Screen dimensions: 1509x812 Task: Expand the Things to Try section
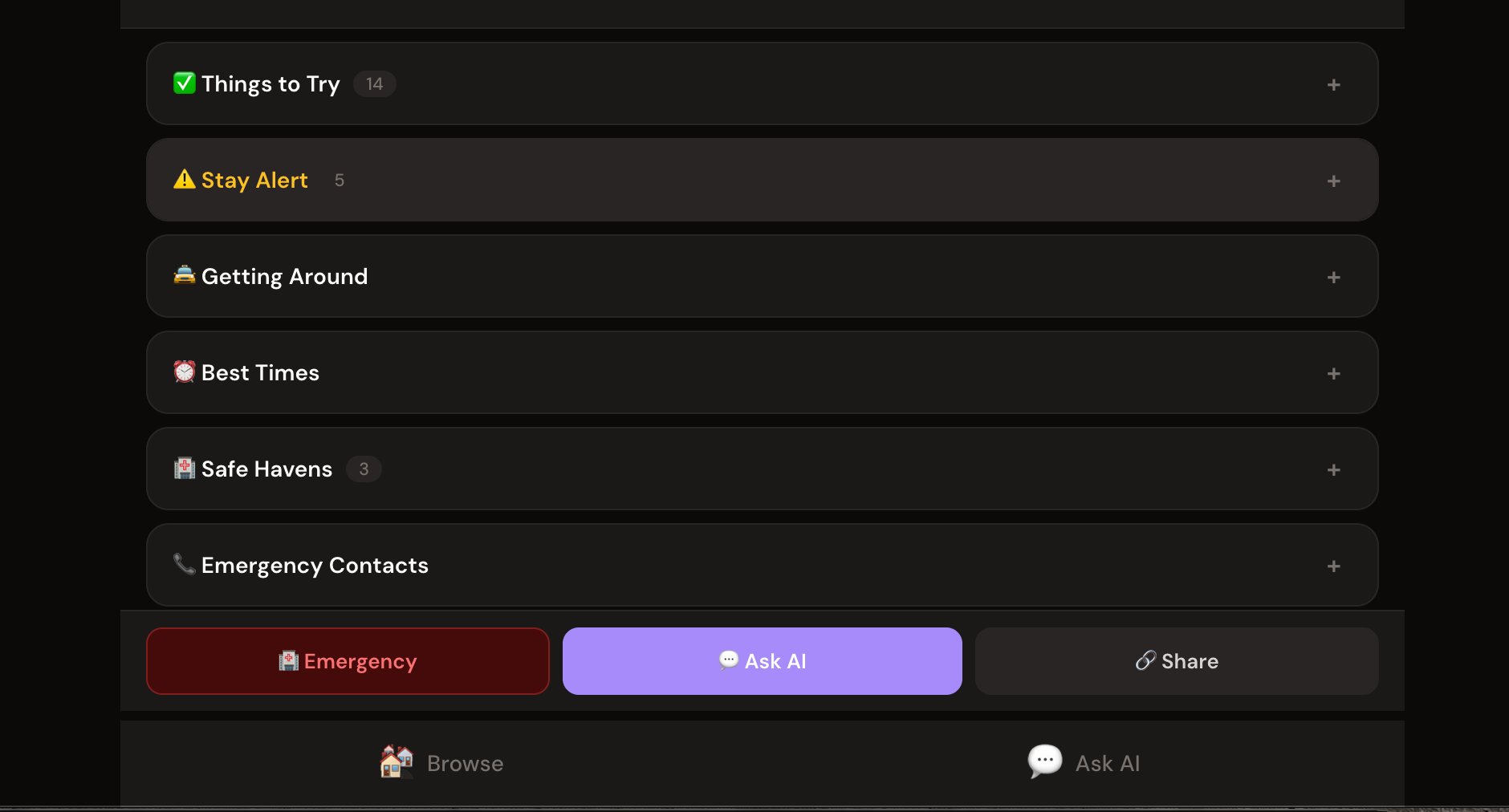(1333, 85)
